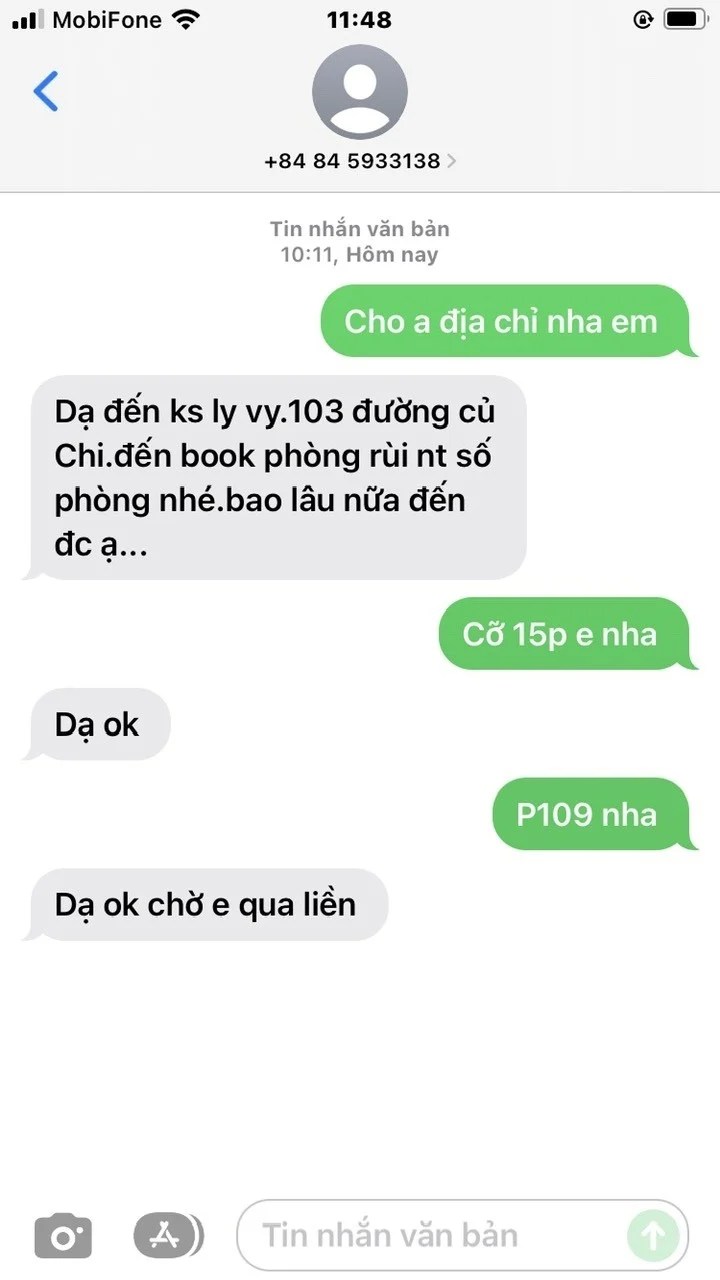Focus the "Tin nhắn văn bản" input field
The height and width of the screenshot is (1280, 720).
(x=463, y=1236)
